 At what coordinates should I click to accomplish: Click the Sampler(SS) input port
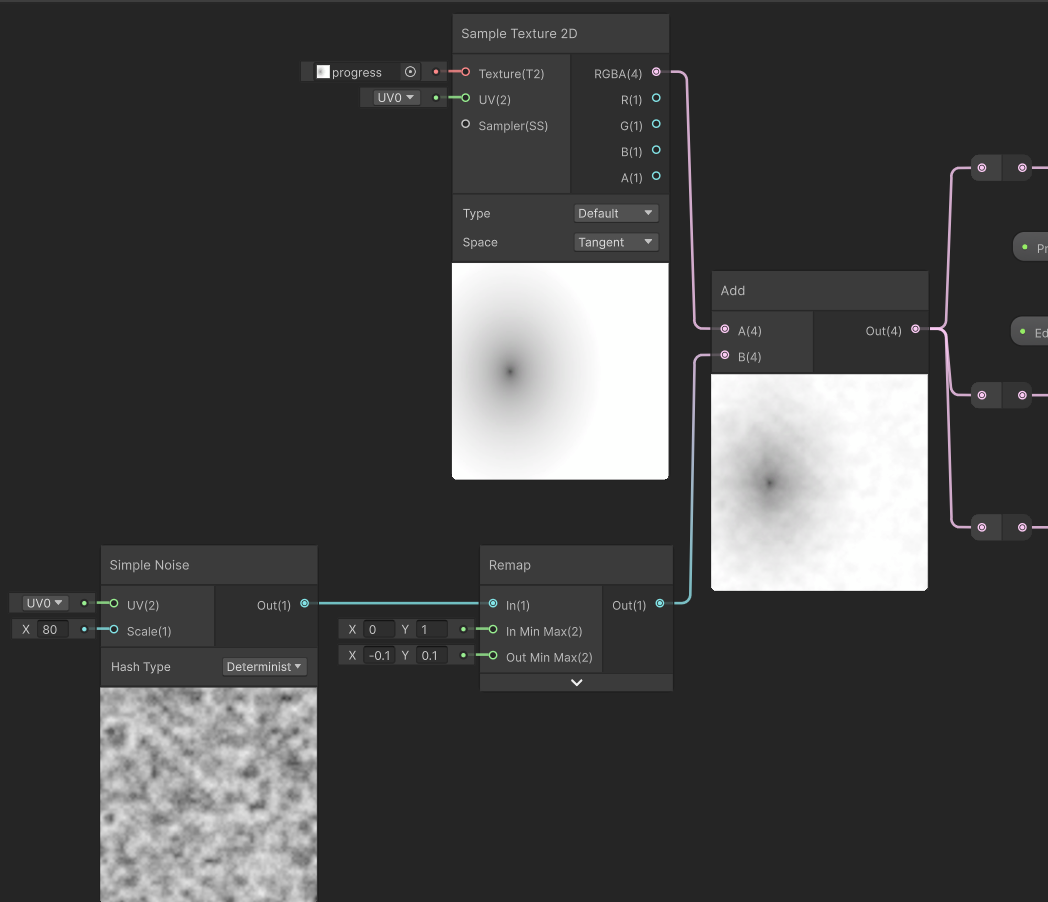[x=466, y=124]
